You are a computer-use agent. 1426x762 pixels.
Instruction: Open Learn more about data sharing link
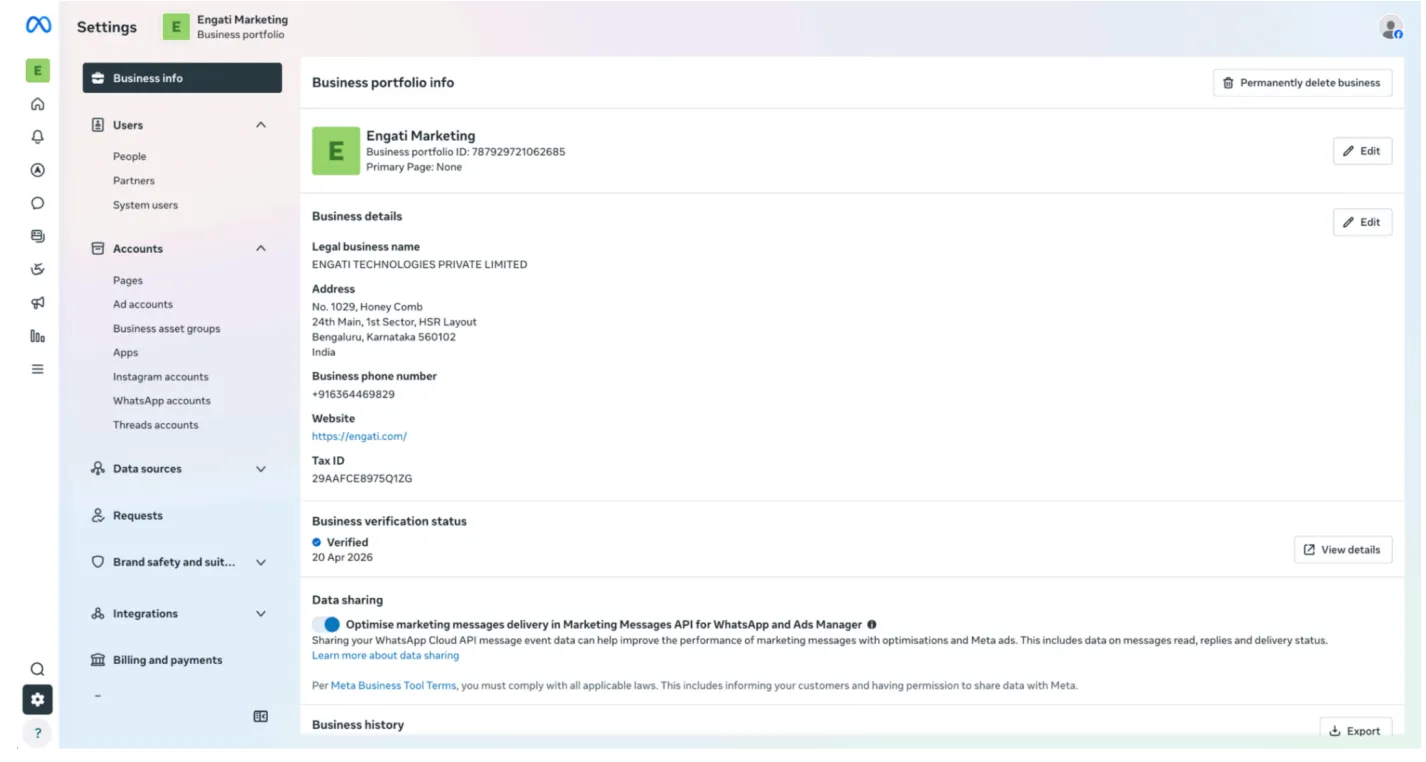tap(385, 656)
